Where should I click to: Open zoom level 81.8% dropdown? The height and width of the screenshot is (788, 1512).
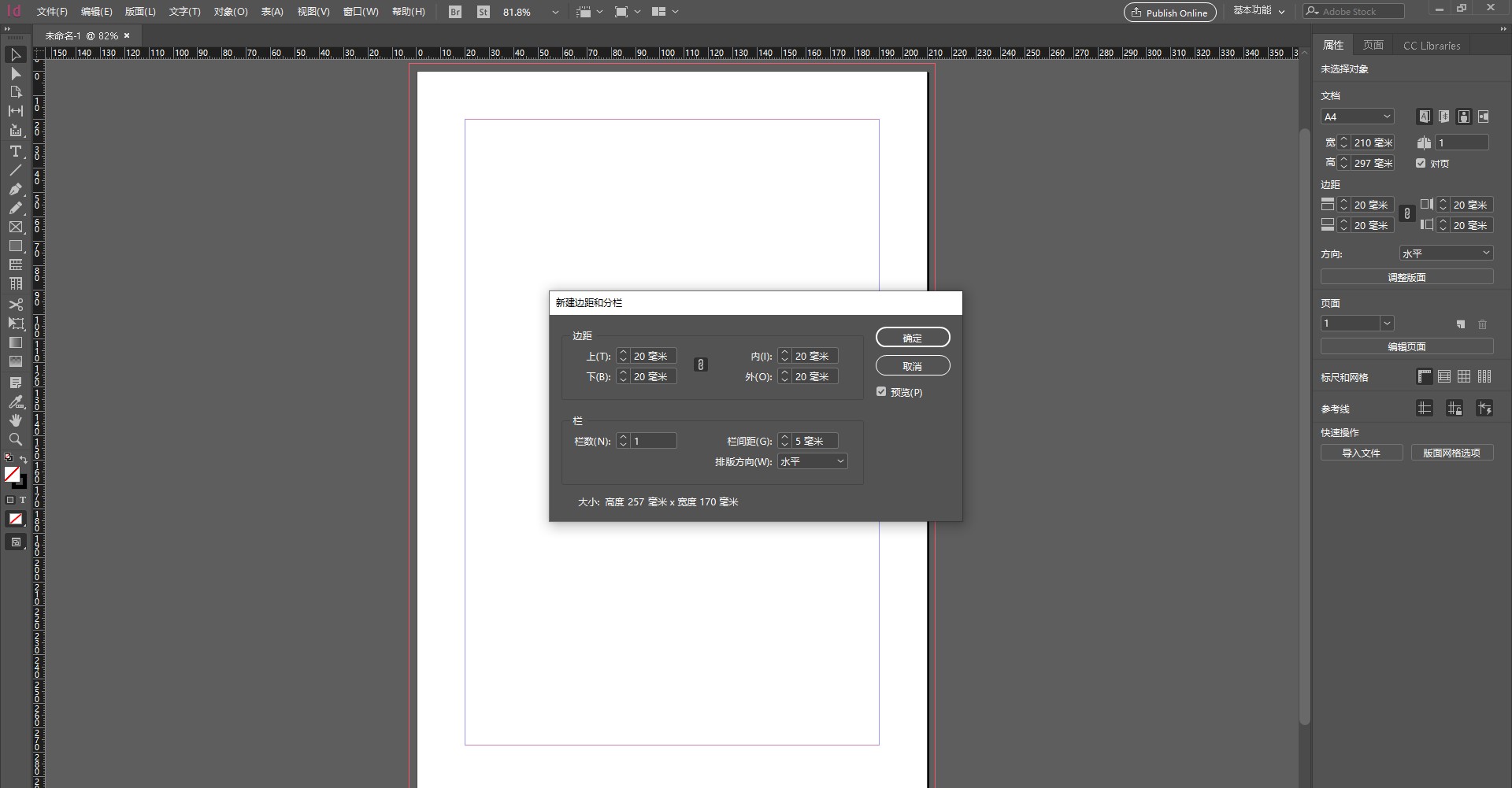tap(554, 12)
